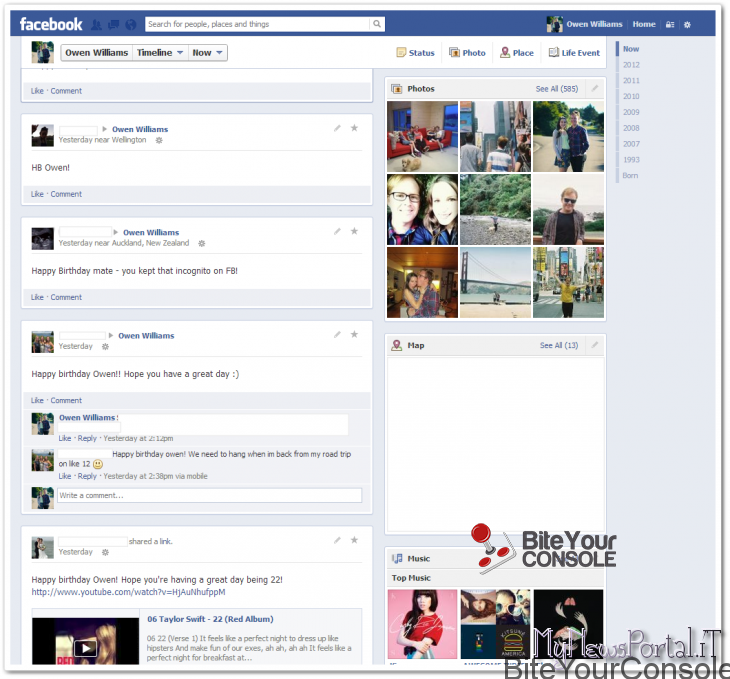
Task: Click the search magnifier button
Action: tap(377, 24)
